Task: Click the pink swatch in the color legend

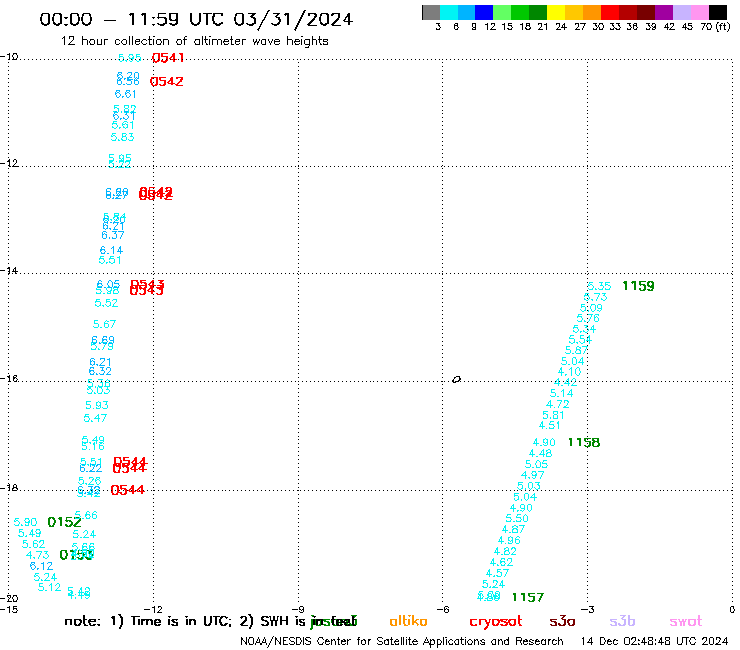Action: click(700, 12)
